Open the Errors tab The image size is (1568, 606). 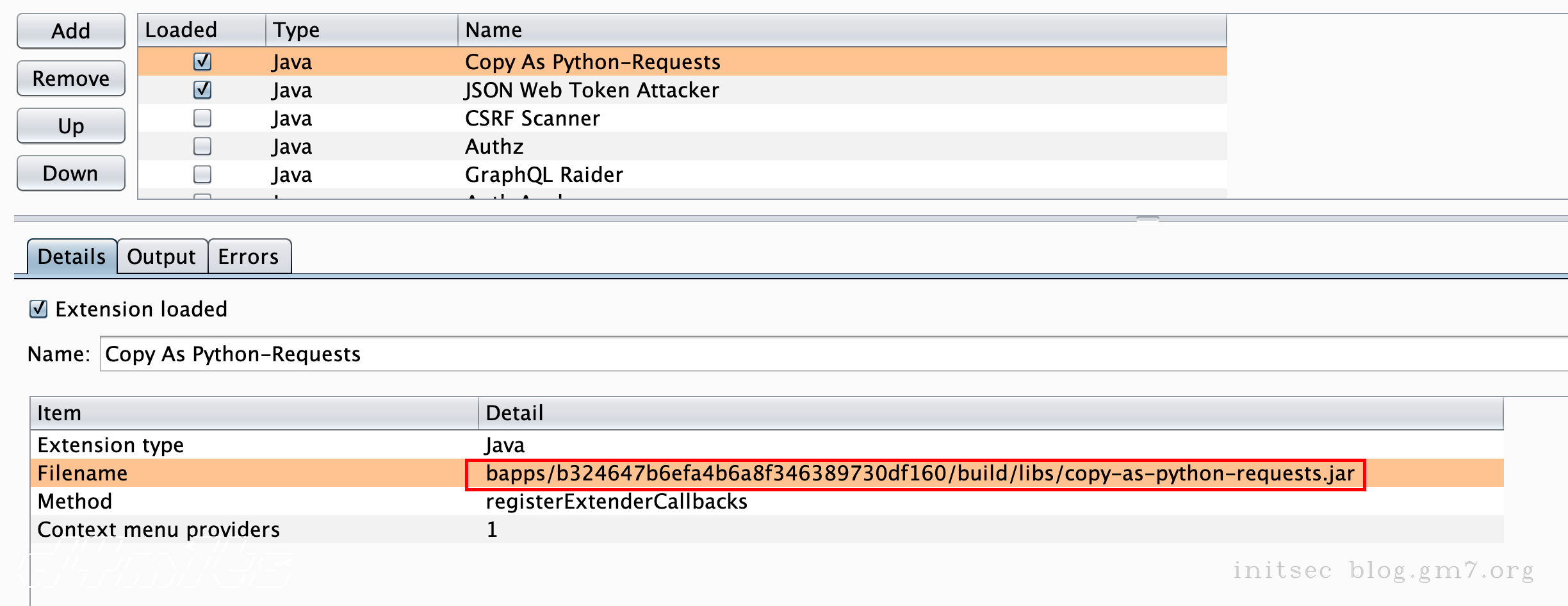coord(249,257)
